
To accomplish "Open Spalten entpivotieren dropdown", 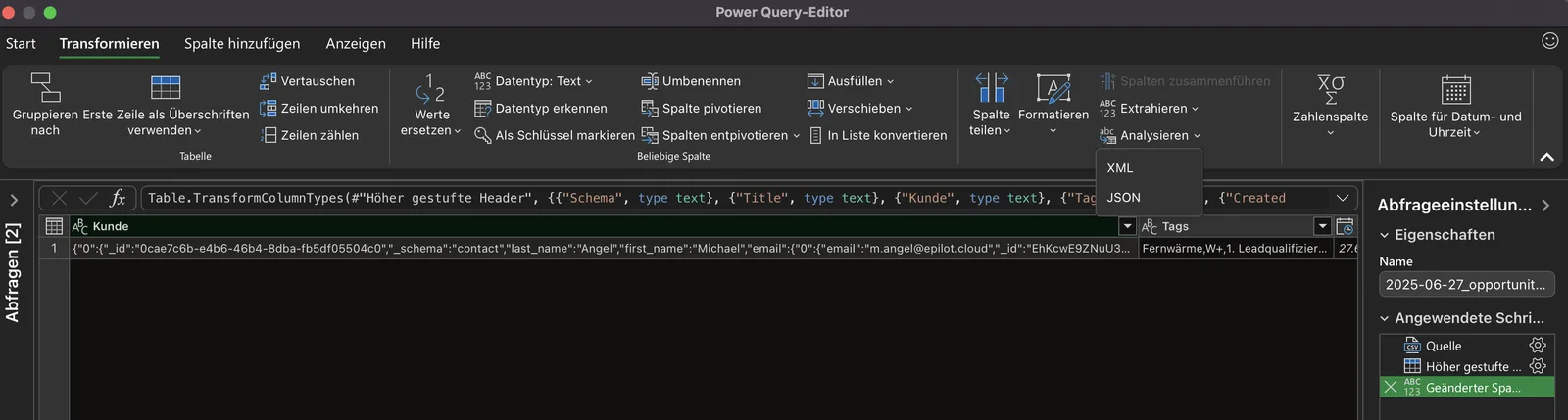I will [720, 135].
